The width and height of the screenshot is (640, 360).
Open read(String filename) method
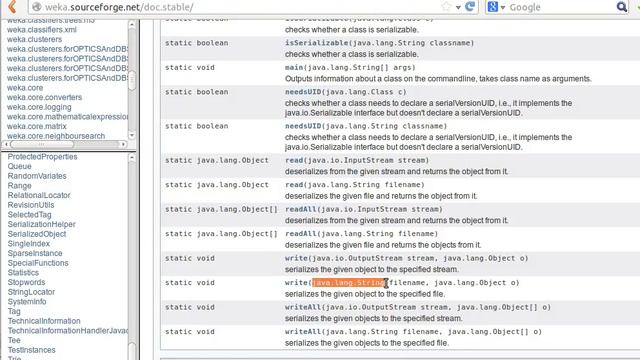(x=294, y=185)
